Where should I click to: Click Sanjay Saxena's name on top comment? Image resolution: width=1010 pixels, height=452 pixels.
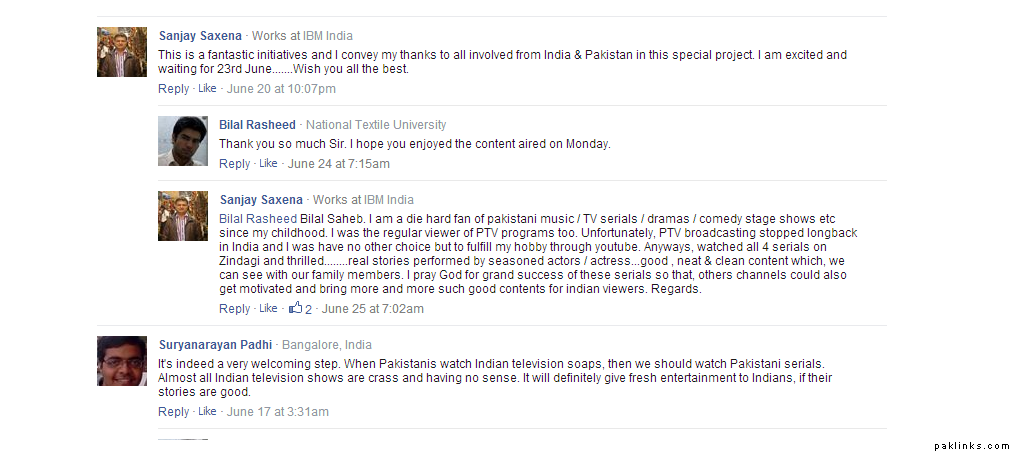pos(200,36)
